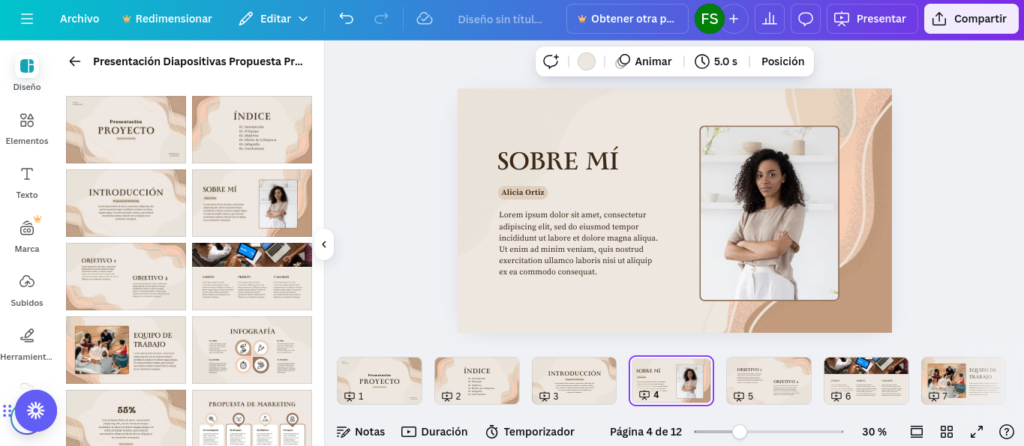1024x446 pixels.
Task: Open the Archivo menu
Action: tap(80, 19)
